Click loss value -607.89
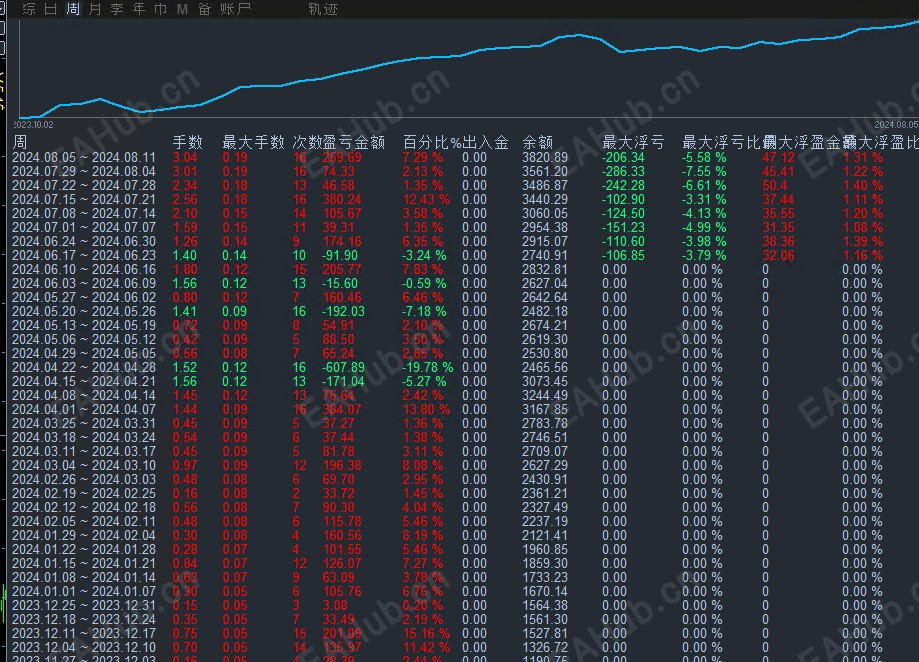 [x=343, y=367]
